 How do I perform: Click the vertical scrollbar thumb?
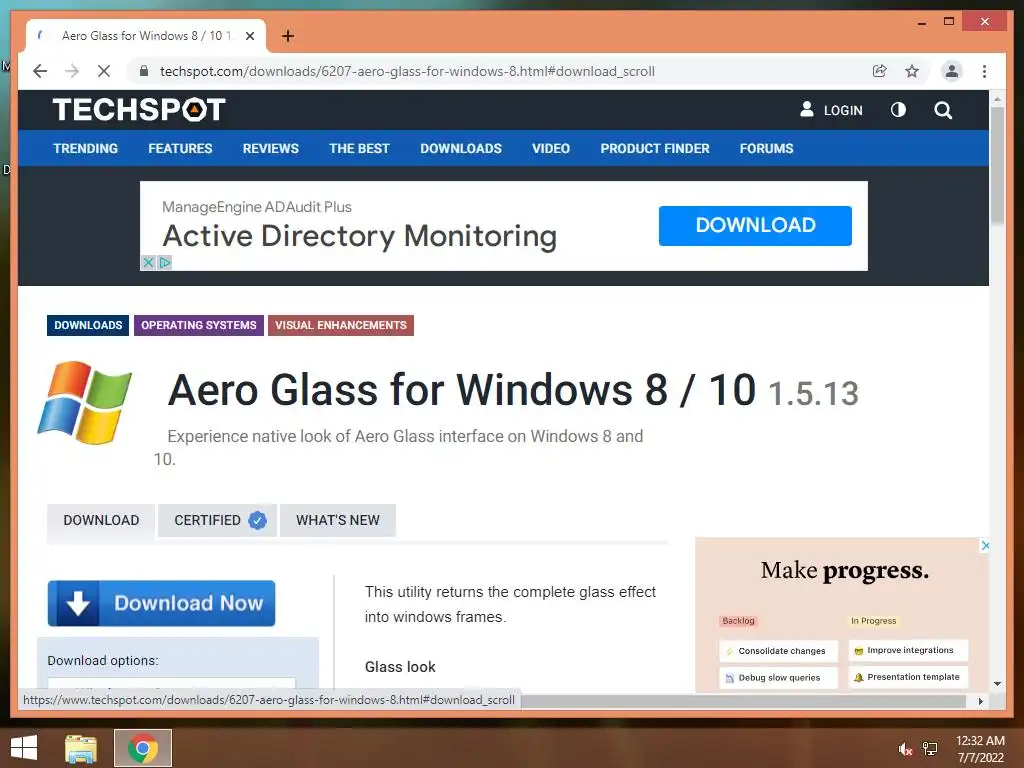[997, 166]
